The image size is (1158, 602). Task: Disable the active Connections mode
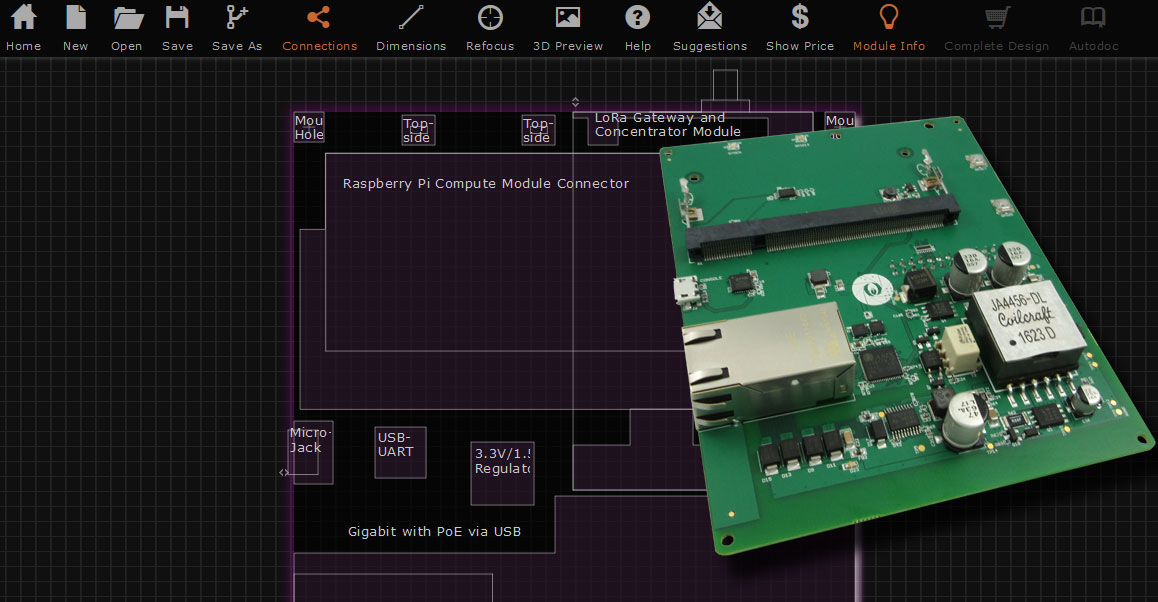319,26
